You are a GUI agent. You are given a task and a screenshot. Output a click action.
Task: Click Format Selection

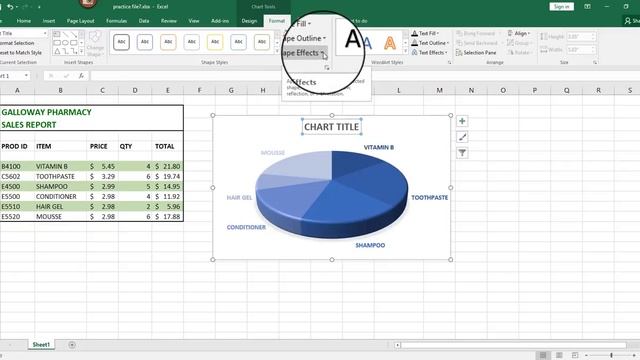pos(16,43)
